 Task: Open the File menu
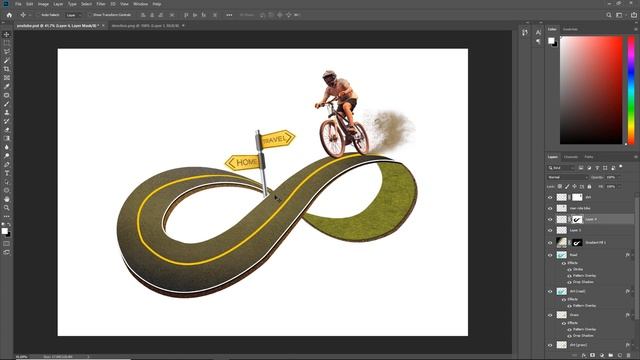18,4
